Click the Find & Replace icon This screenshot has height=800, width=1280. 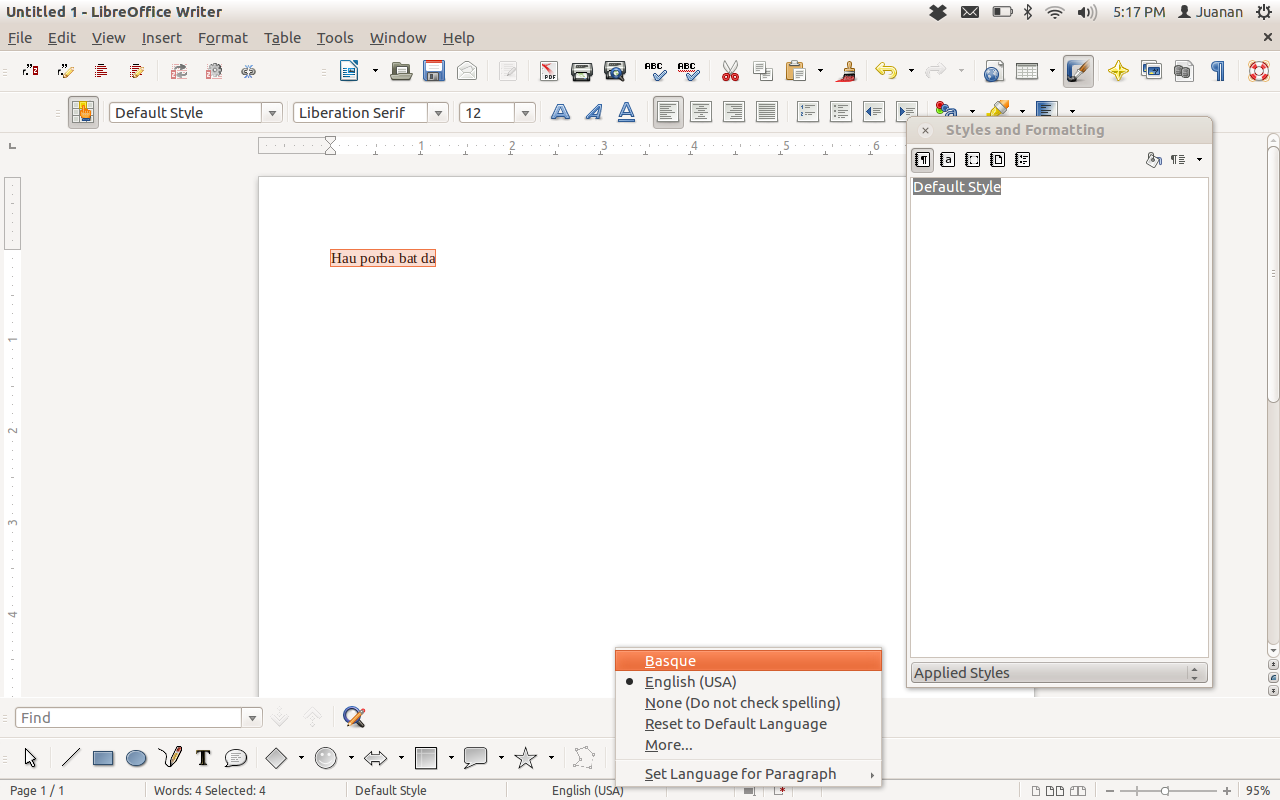click(353, 717)
